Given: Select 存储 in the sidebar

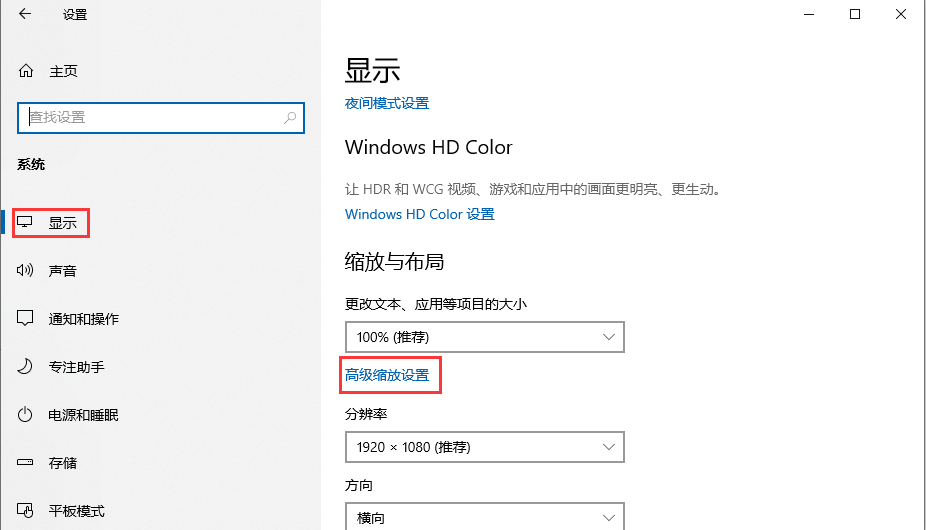Looking at the screenshot, I should [x=62, y=463].
